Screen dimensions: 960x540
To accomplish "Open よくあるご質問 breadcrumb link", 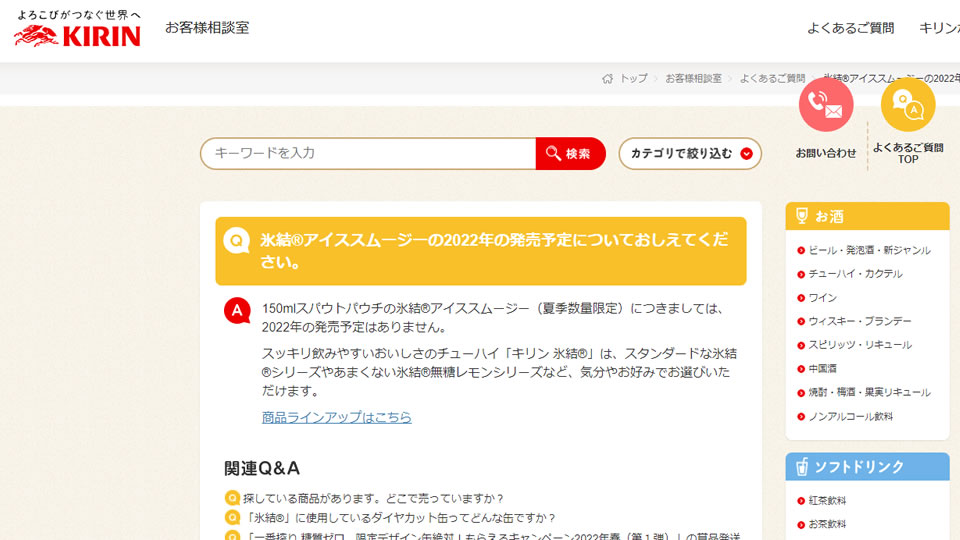I will [x=772, y=79].
